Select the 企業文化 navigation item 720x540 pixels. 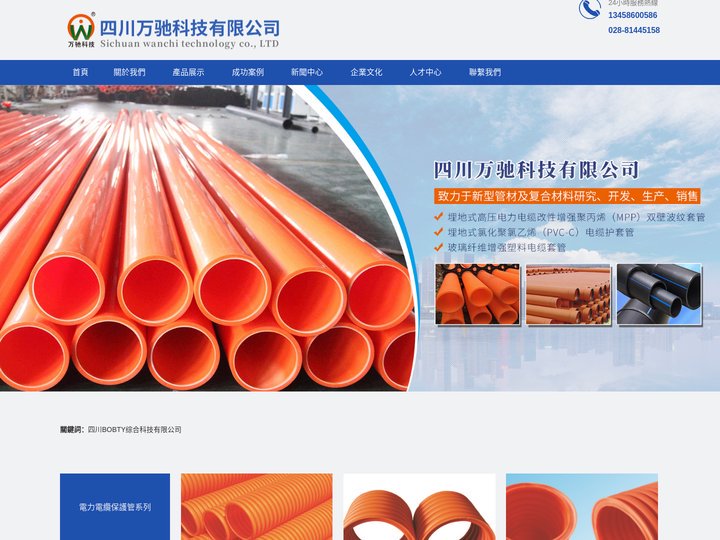click(366, 72)
